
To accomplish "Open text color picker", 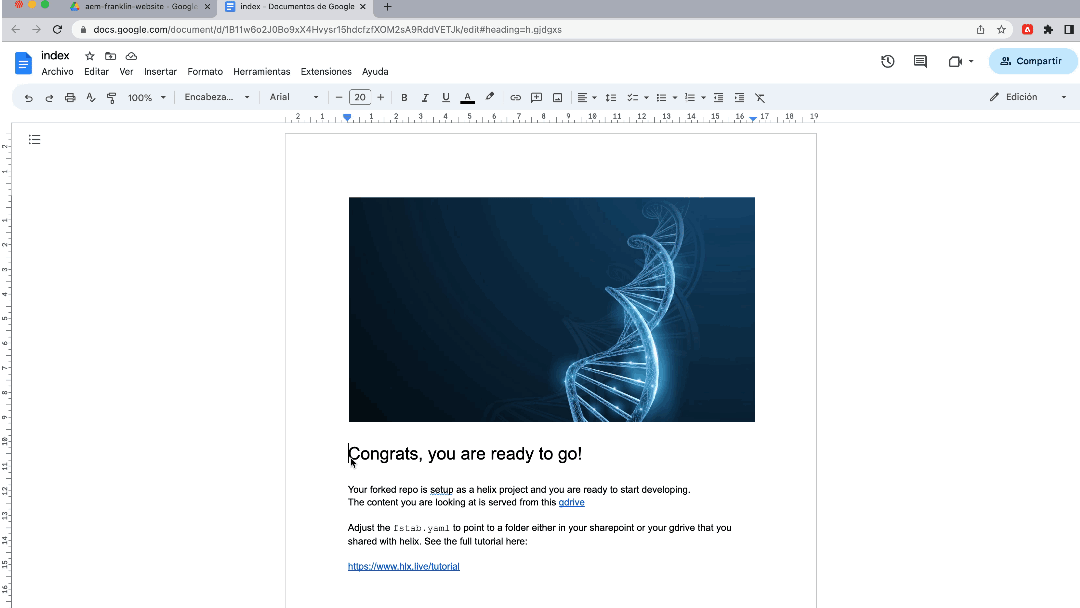I will (x=467, y=98).
